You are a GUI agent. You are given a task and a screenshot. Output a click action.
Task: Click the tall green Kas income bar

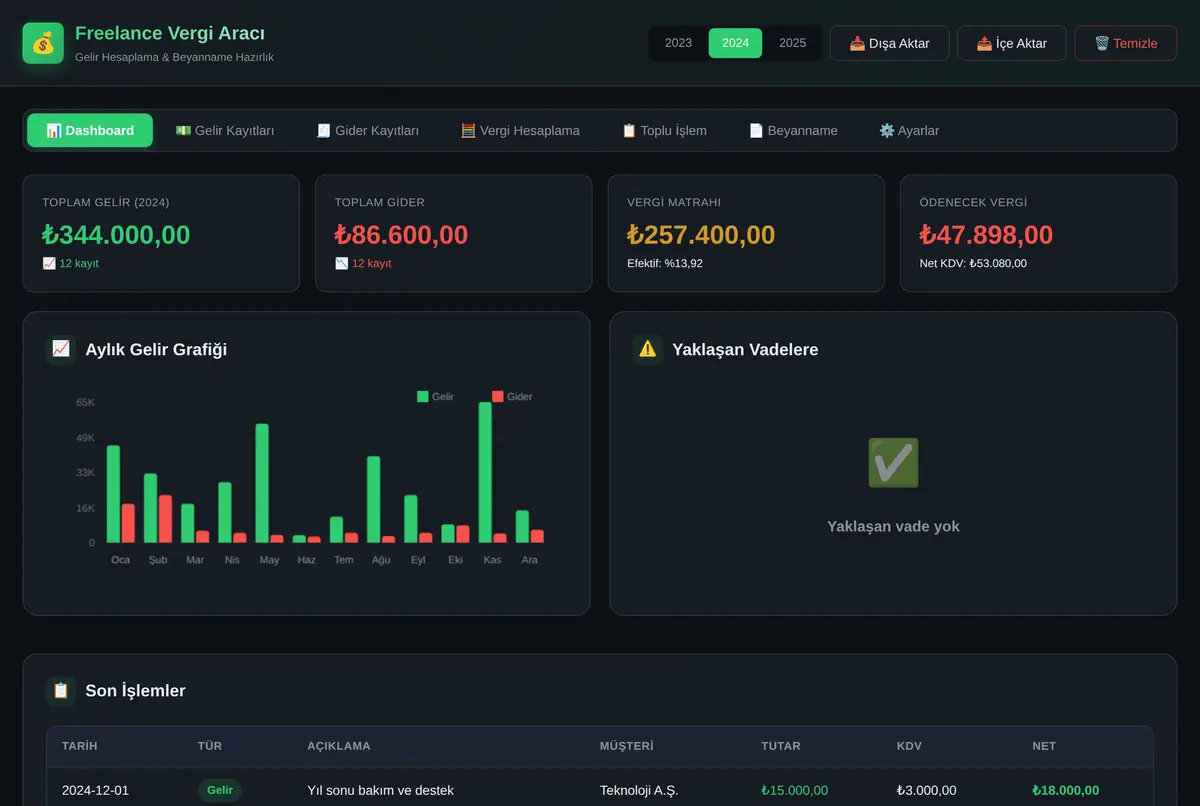pos(485,472)
